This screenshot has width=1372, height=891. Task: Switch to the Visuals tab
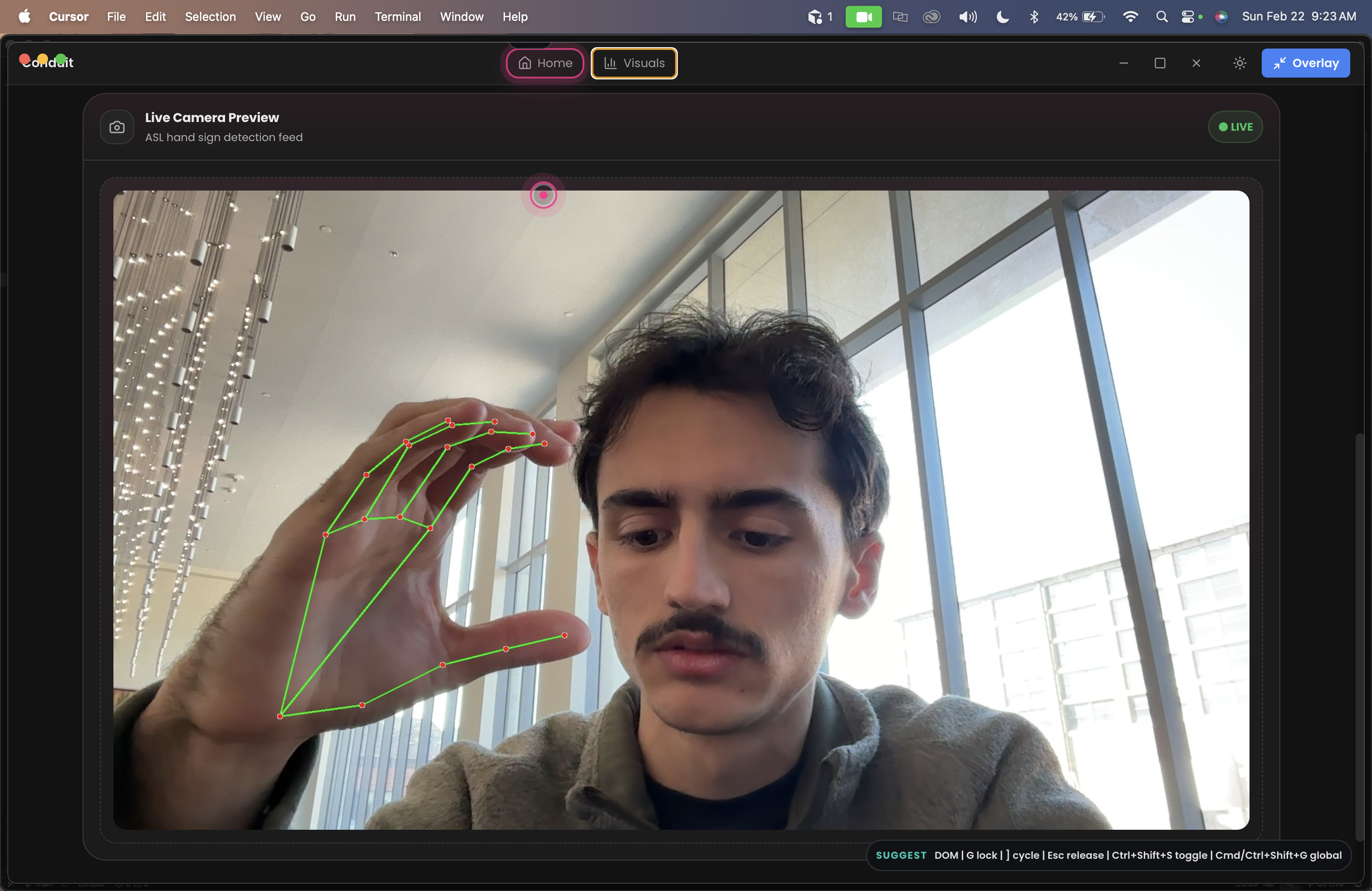pyautogui.click(x=633, y=63)
